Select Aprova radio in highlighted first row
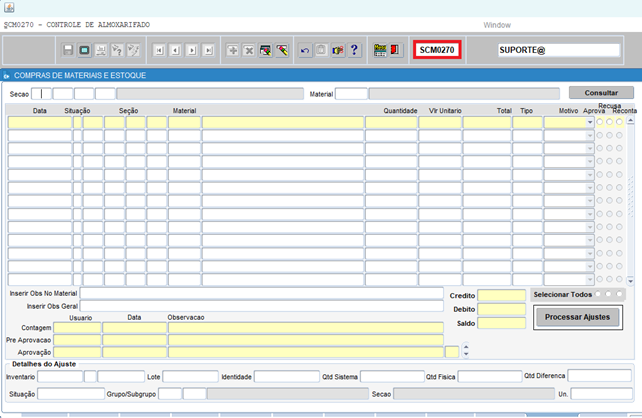This screenshot has width=642, height=418. (600, 122)
